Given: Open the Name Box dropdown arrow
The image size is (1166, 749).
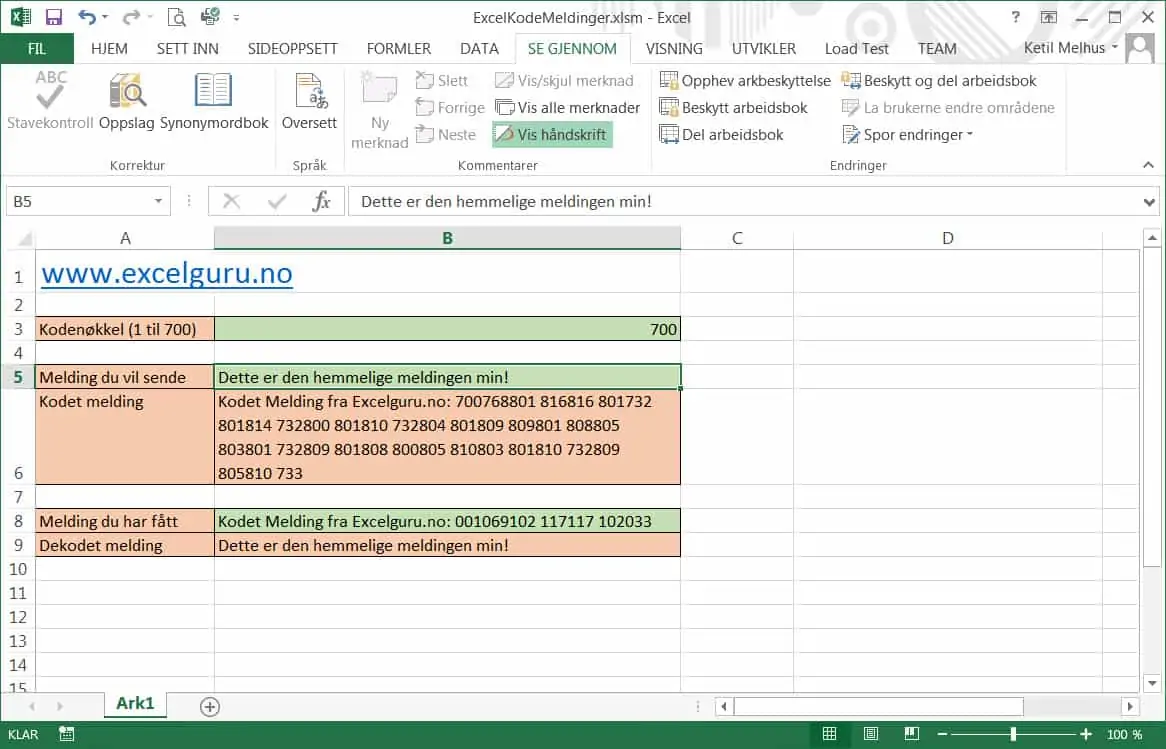Looking at the screenshot, I should [158, 201].
